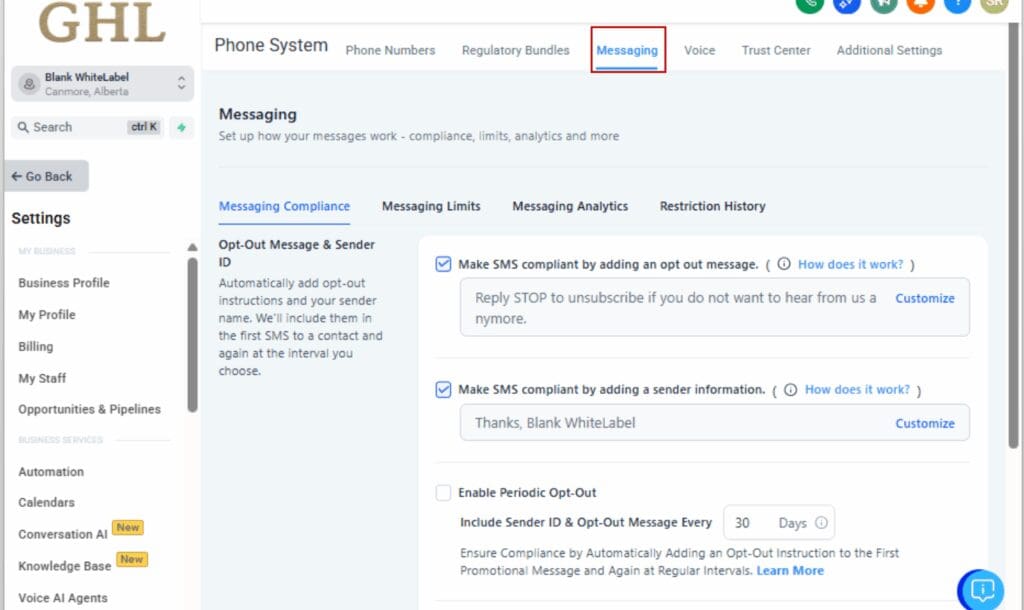Open the Learn More link

pos(790,570)
